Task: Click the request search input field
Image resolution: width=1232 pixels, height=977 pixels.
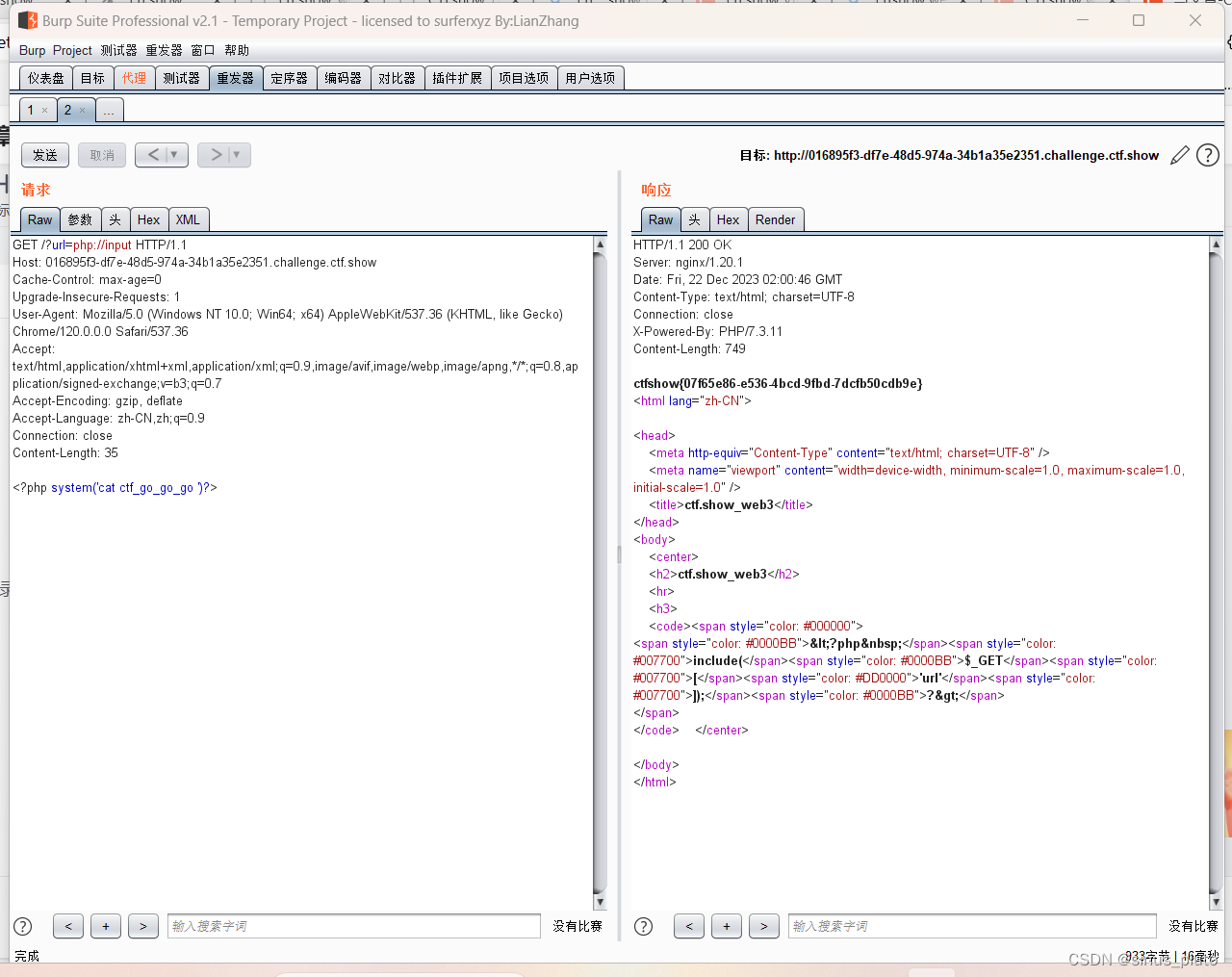Action: pos(354,926)
